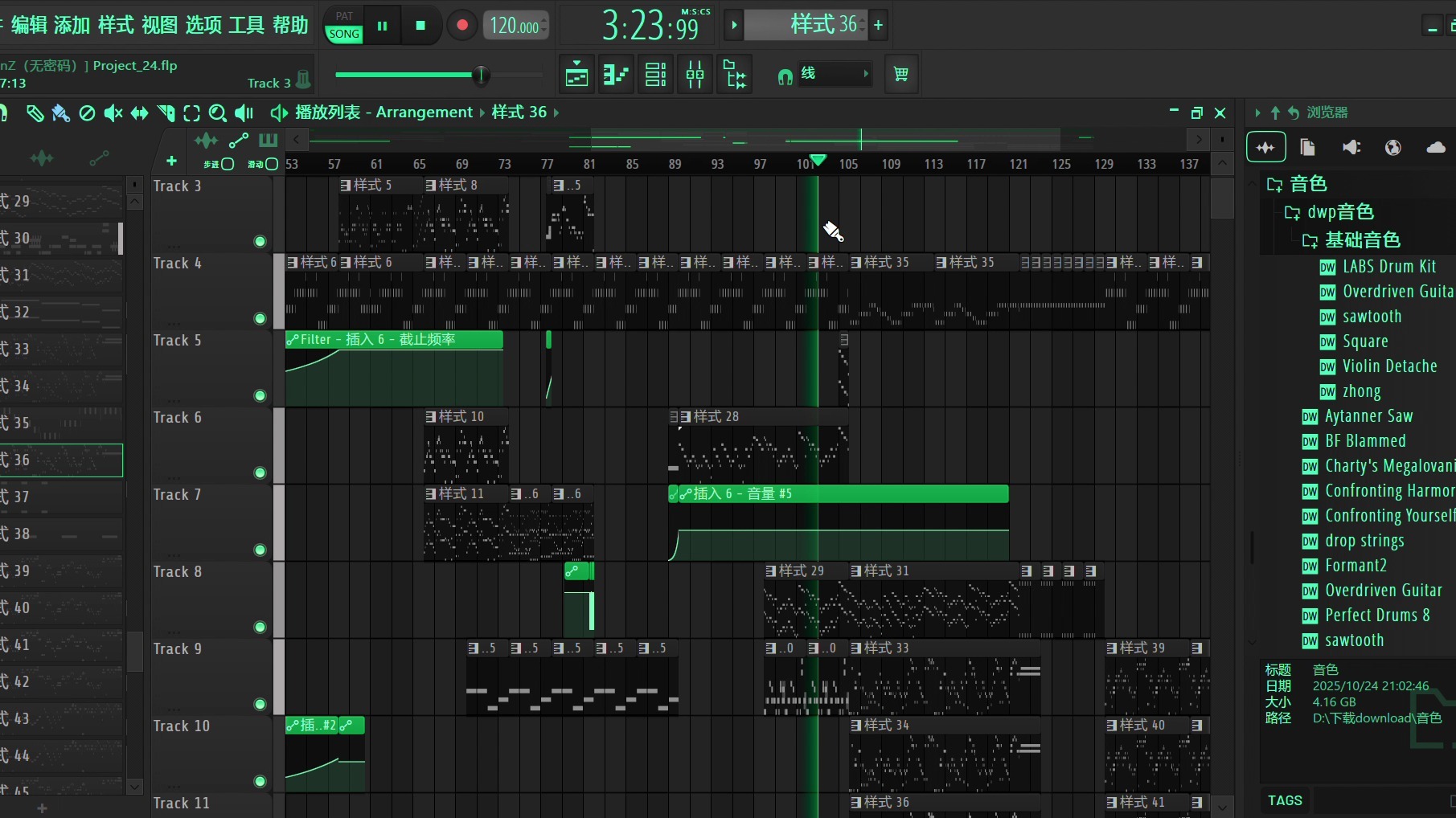Show audio clips in the playlist header
The image size is (1456, 818).
pyautogui.click(x=206, y=141)
